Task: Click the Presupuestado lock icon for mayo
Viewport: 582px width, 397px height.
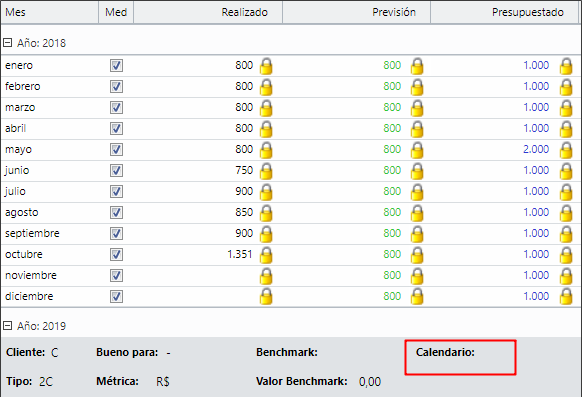Action: [566, 150]
